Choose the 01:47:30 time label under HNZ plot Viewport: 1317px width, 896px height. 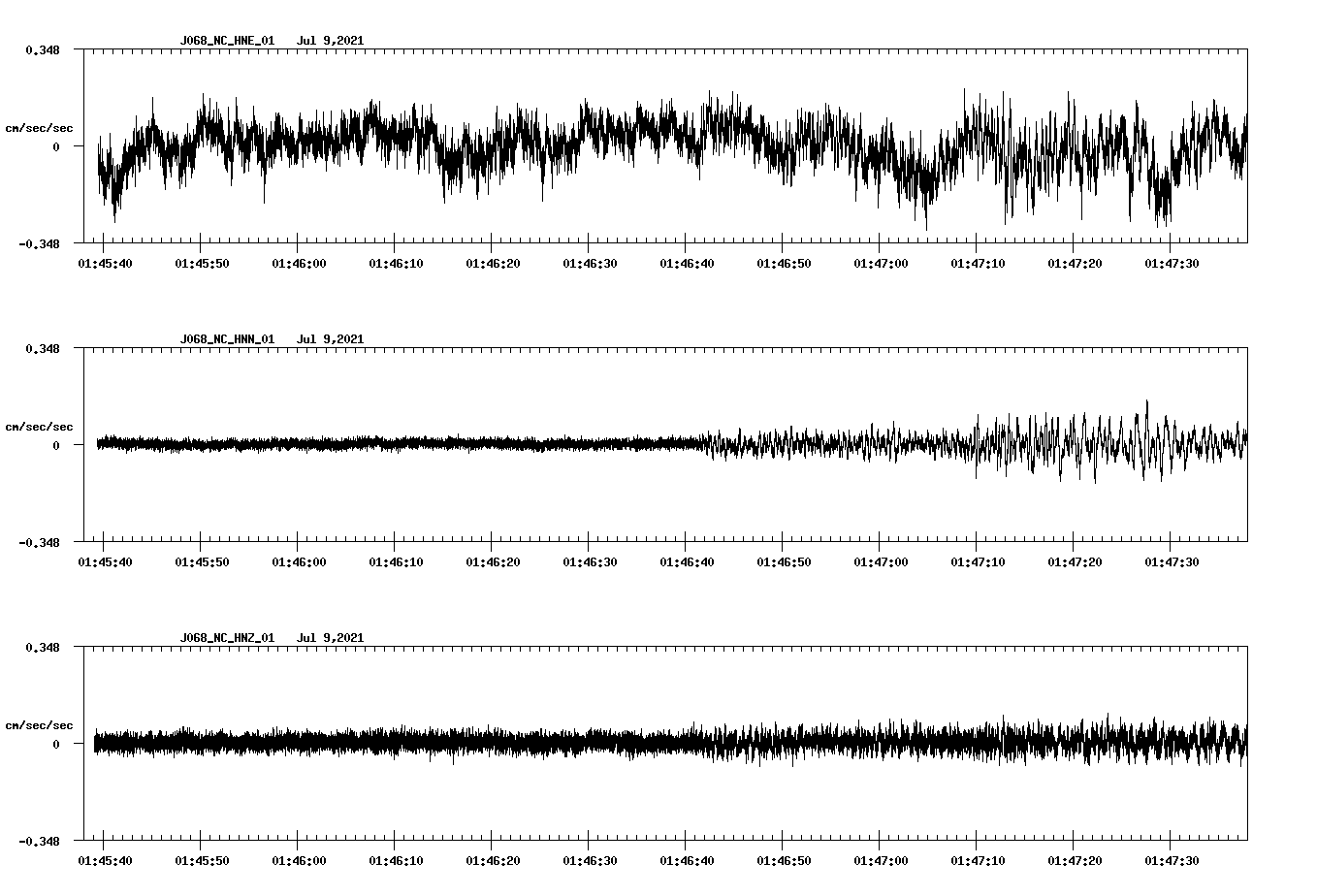point(1172,861)
